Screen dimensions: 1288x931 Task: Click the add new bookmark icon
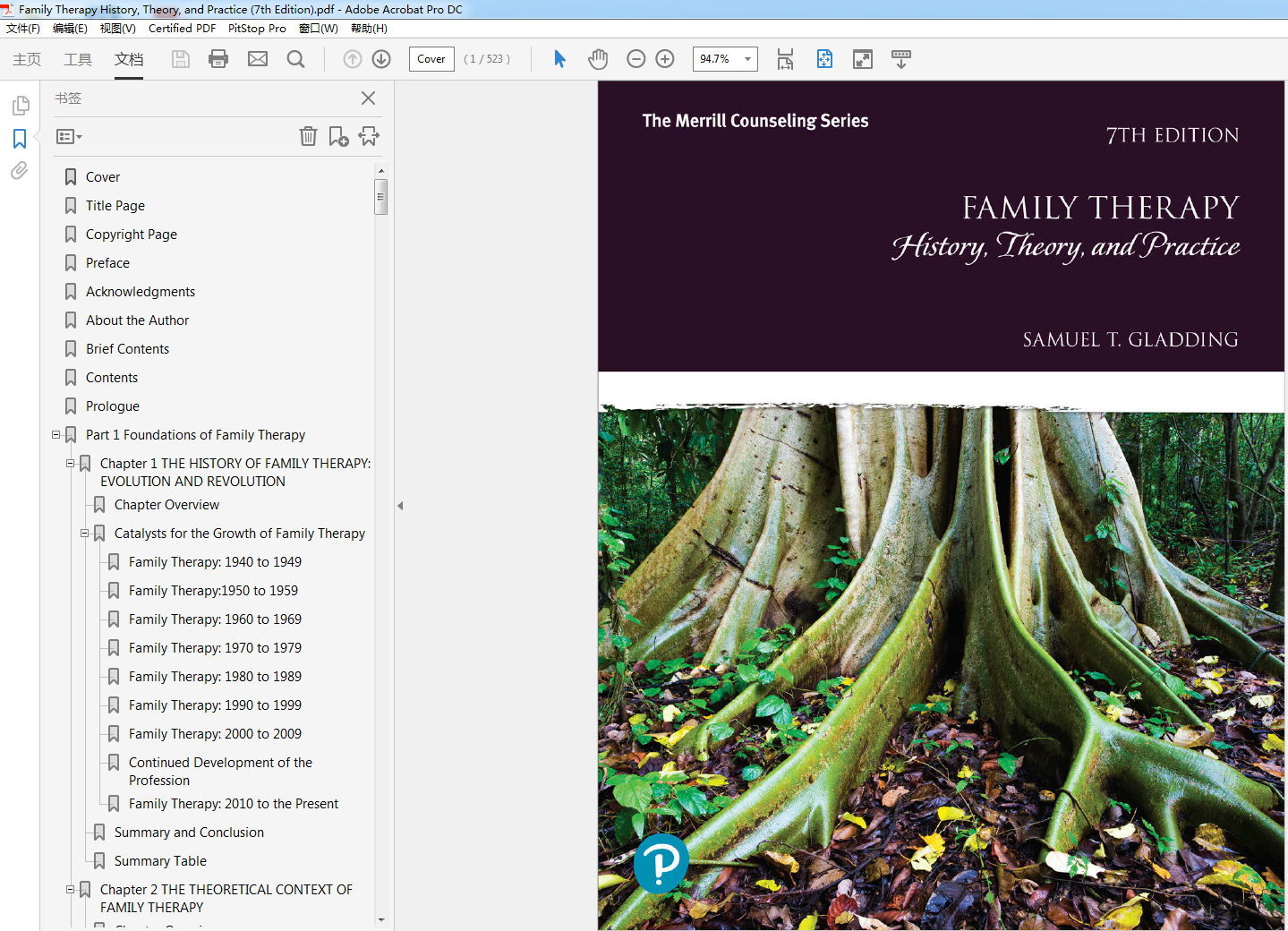click(x=338, y=136)
